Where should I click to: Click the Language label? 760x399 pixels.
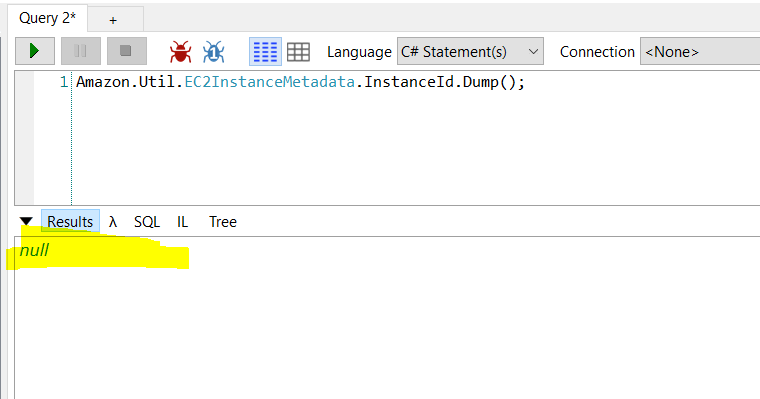tap(359, 52)
